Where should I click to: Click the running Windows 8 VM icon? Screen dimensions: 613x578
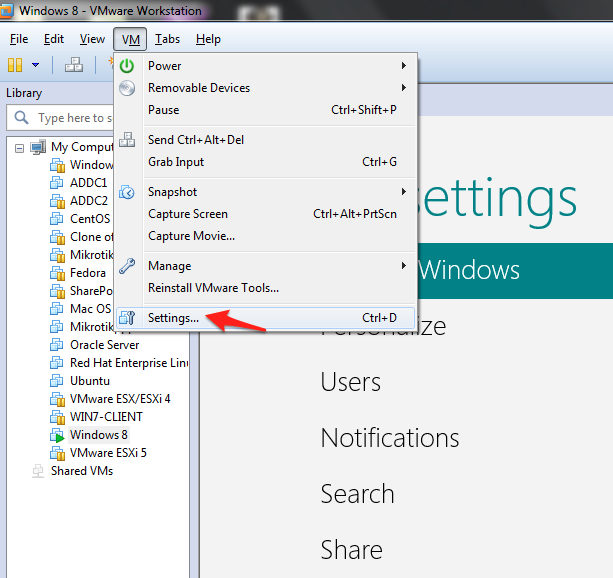[x=57, y=435]
